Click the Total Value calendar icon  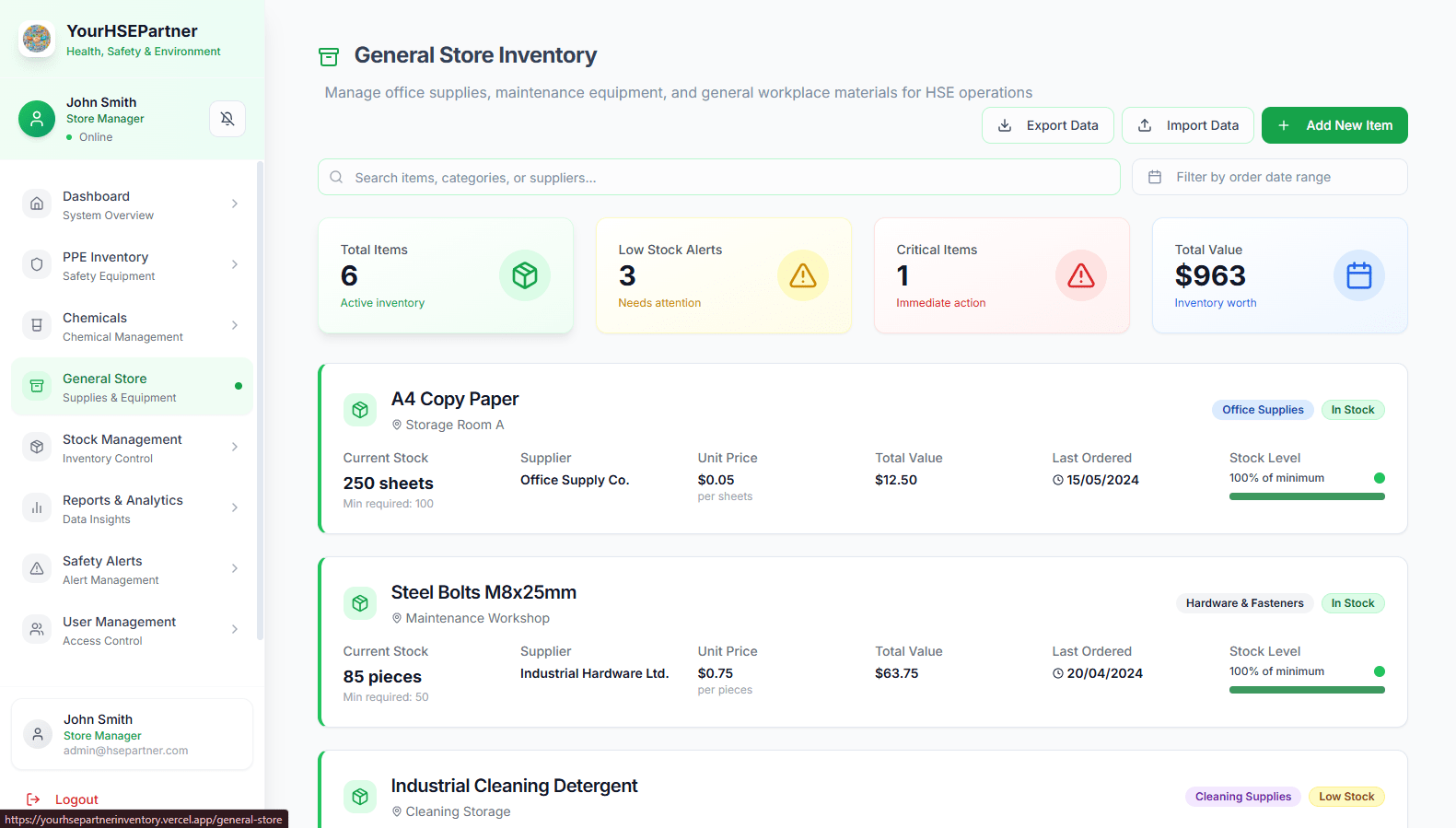1359,275
